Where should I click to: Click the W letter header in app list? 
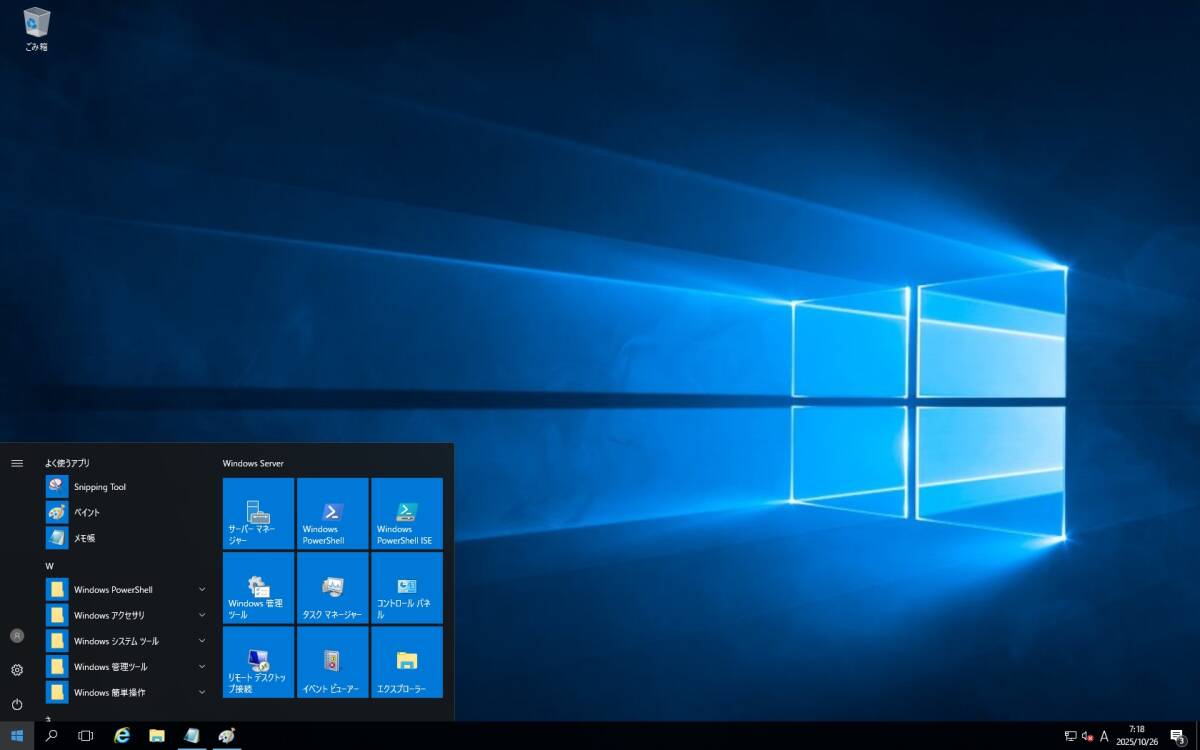[49, 566]
